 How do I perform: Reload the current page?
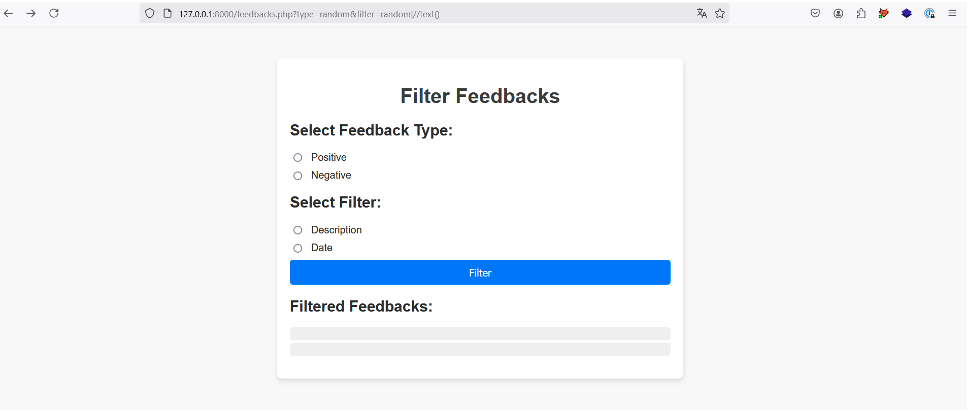pyautogui.click(x=54, y=13)
